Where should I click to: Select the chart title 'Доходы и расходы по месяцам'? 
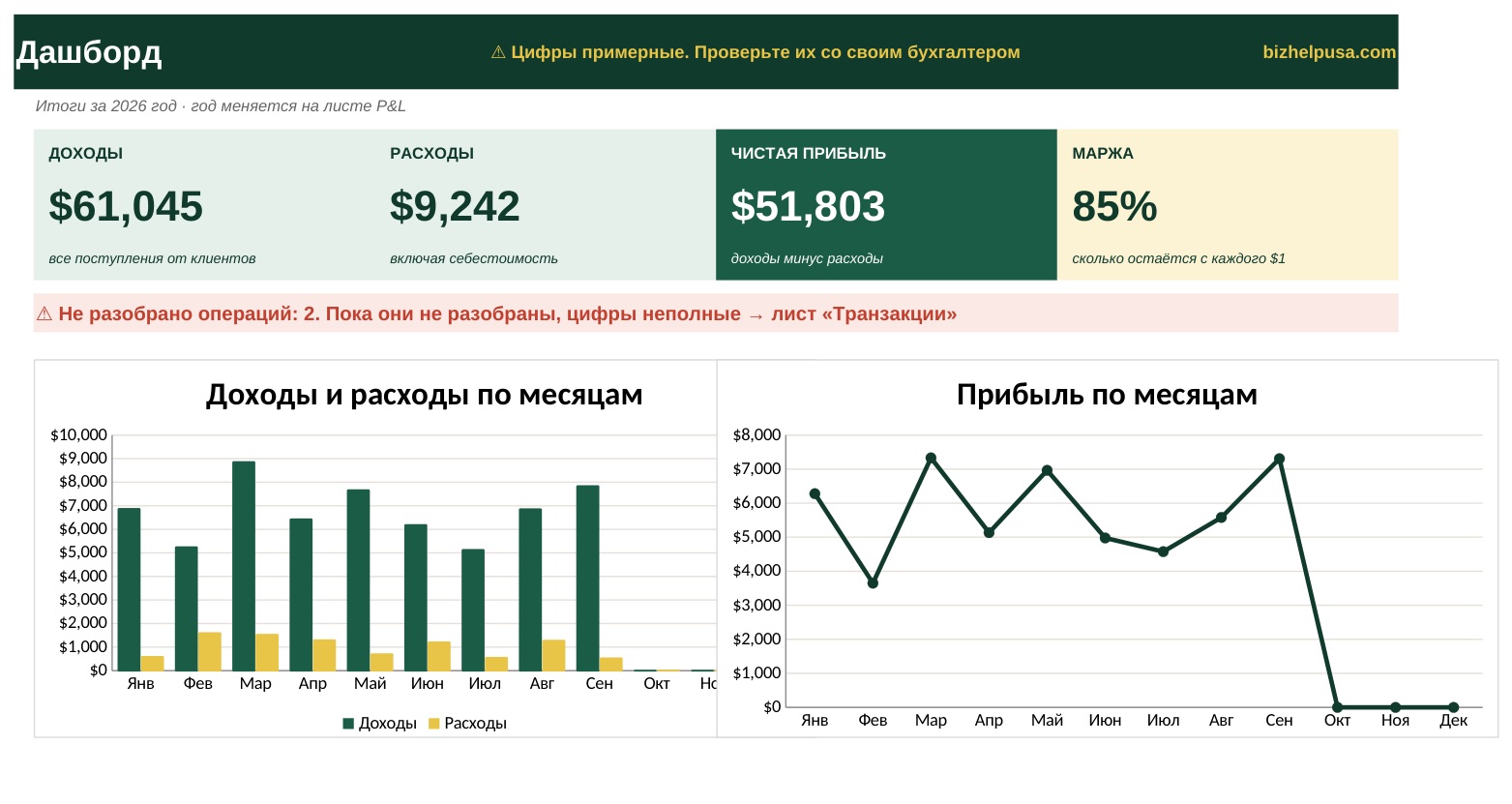tap(425, 395)
